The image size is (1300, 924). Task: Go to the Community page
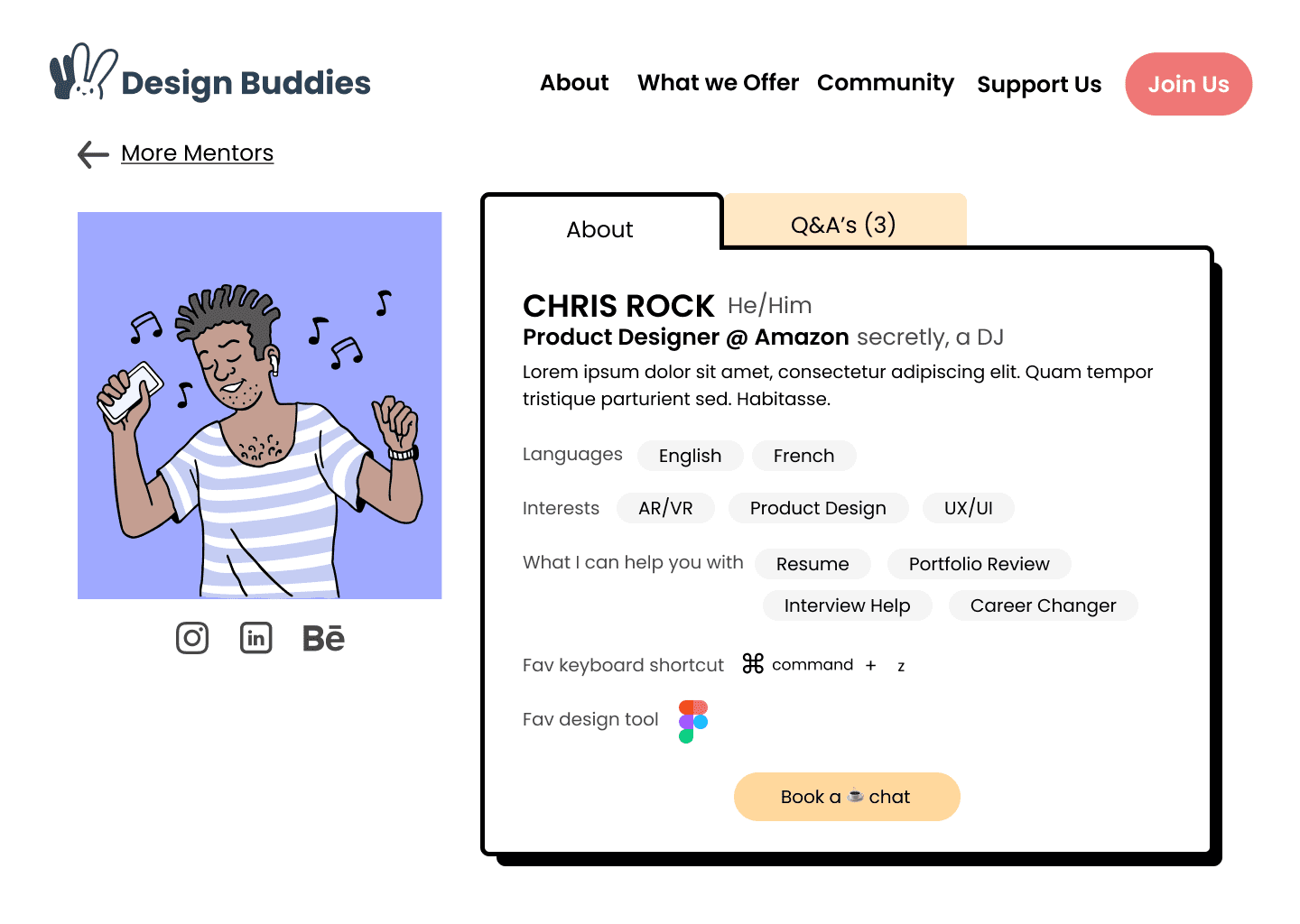click(885, 83)
